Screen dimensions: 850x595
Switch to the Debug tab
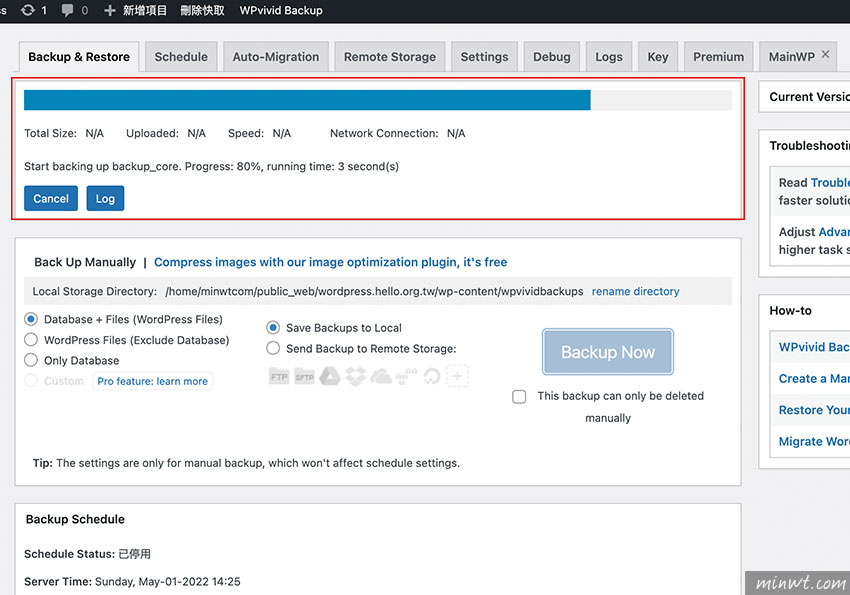[552, 57]
